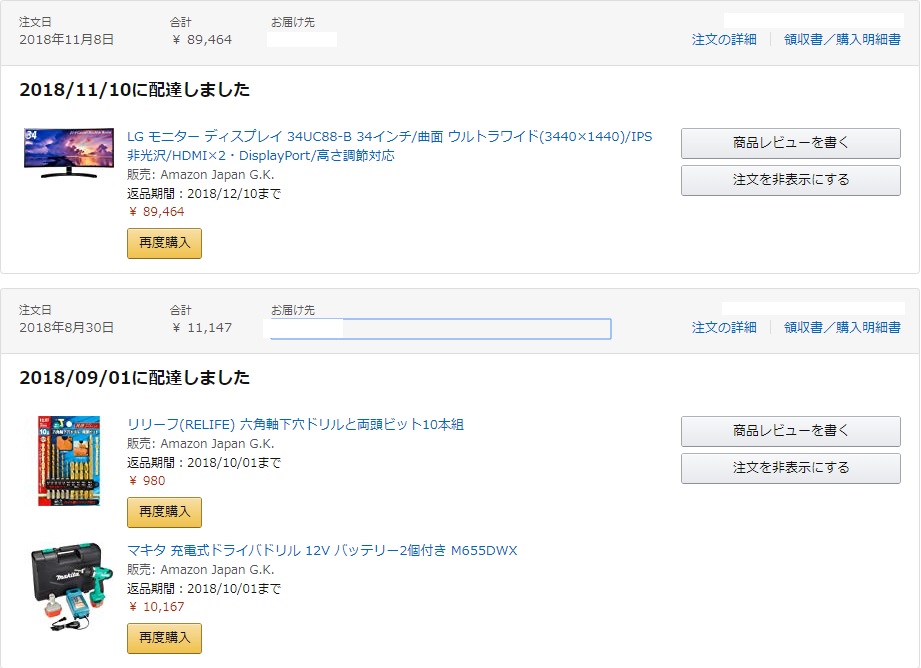Image resolution: width=921 pixels, height=668 pixels.
Task: Open 注文の詳細 for the November 8 order
Action: [x=724, y=39]
